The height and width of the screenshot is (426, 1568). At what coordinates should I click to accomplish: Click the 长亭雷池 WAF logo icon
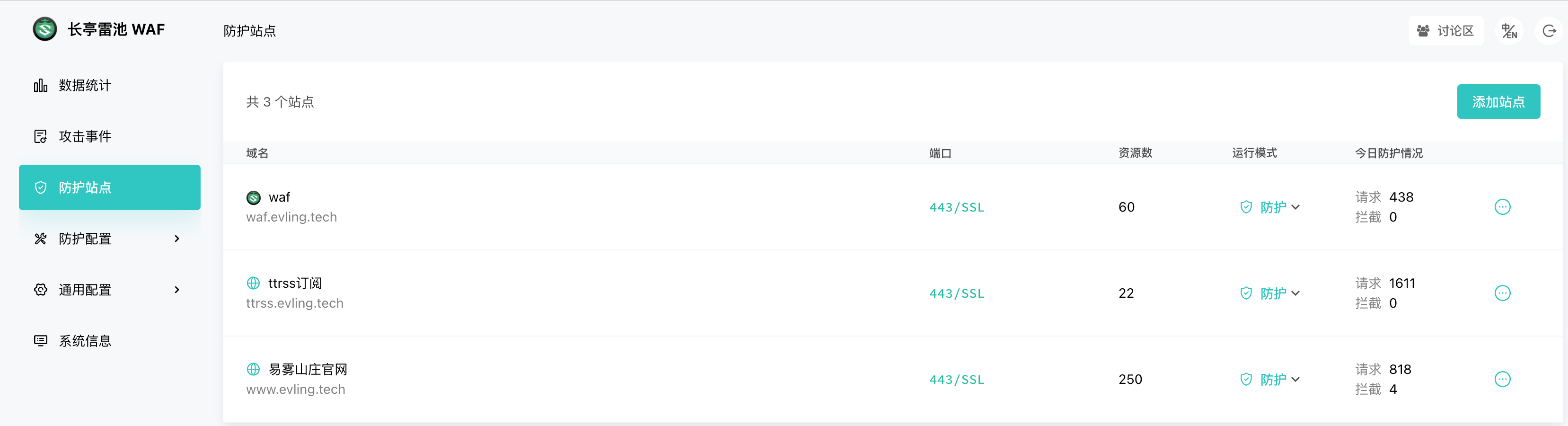[x=44, y=29]
